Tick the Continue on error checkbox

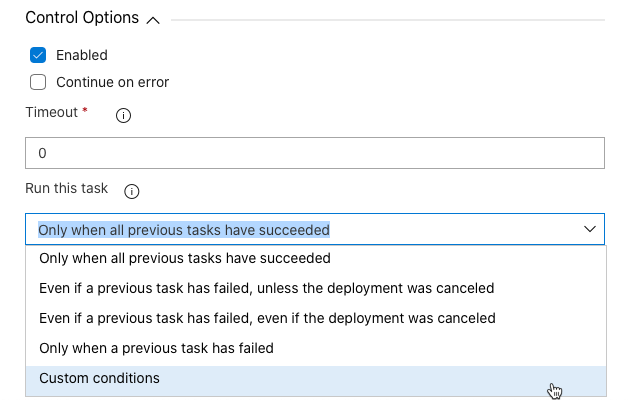tap(38, 82)
